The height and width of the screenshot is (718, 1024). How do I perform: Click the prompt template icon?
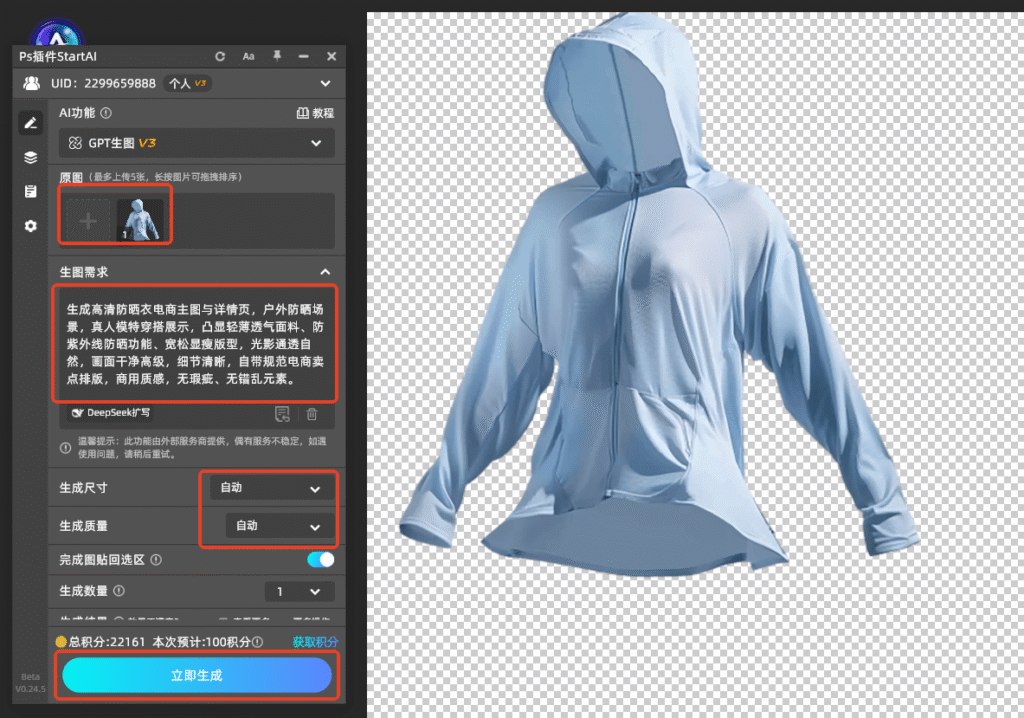[x=282, y=414]
